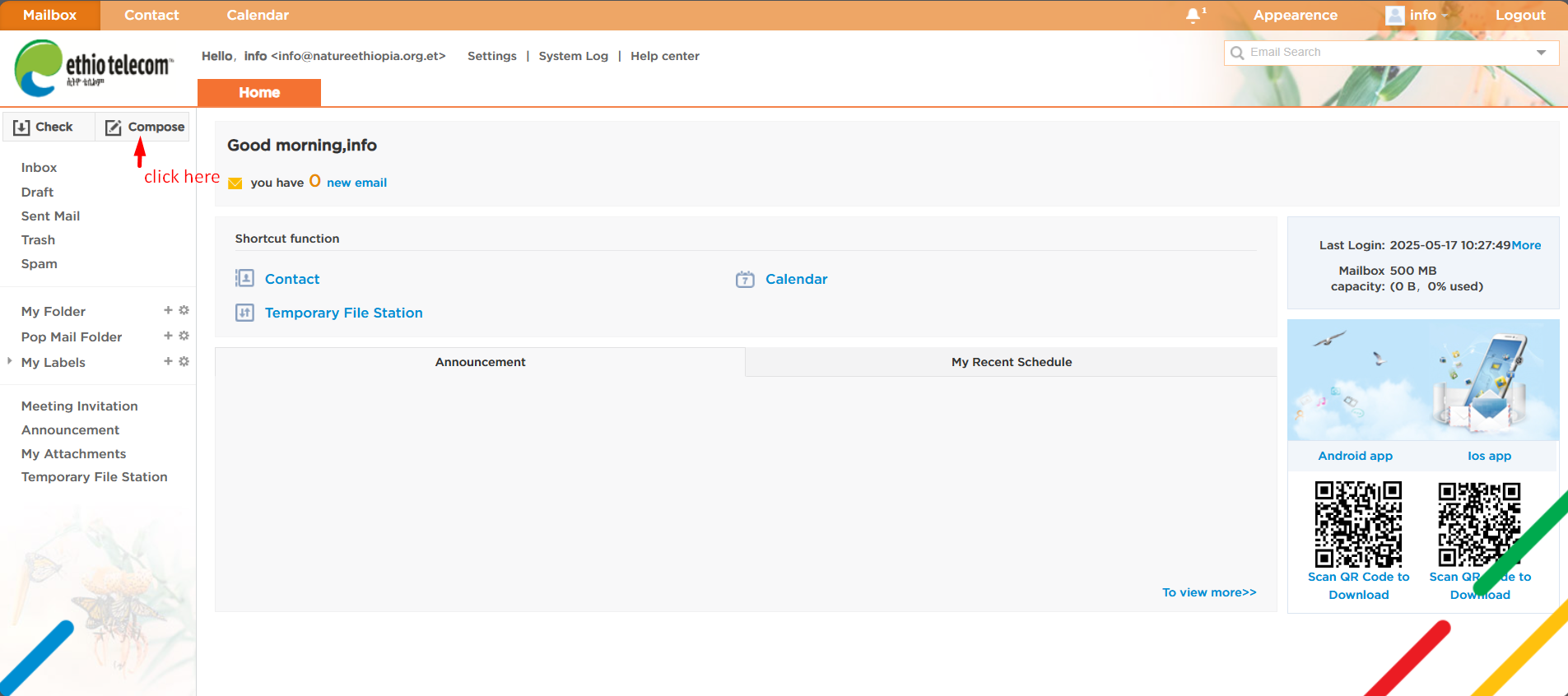Viewport: 1568px width, 696px height.
Task: Click the plus icon beside My Folder
Action: tap(168, 310)
